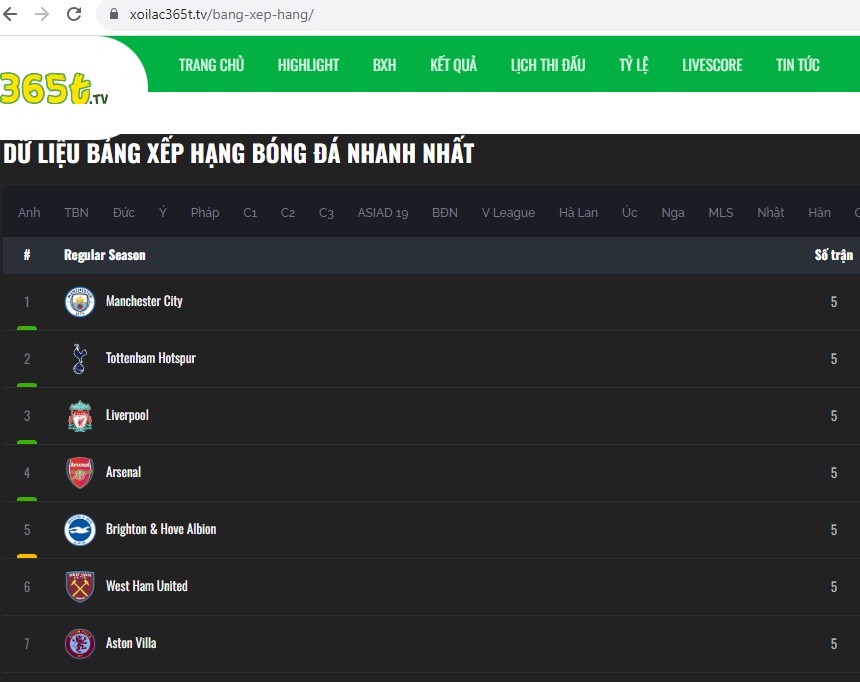Click the Số trận column header

(x=834, y=255)
